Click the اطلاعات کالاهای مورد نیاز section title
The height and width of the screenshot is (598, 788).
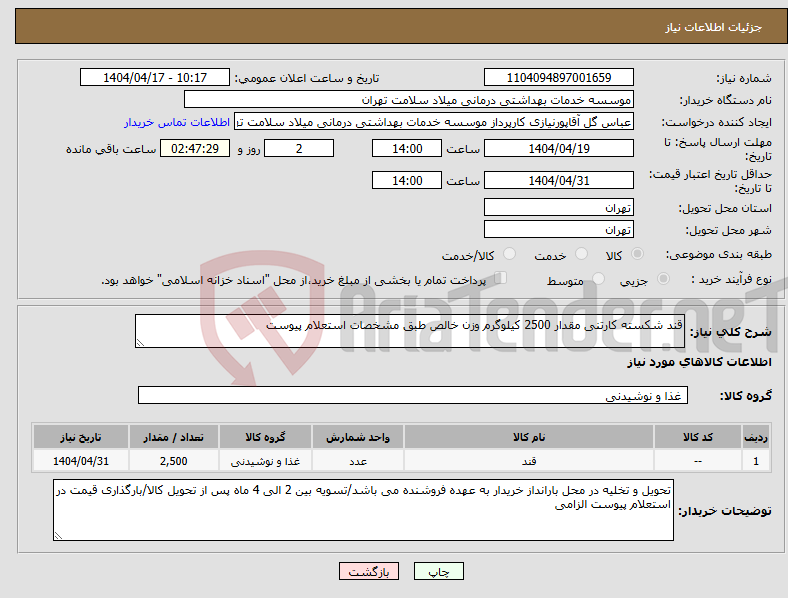699,362
